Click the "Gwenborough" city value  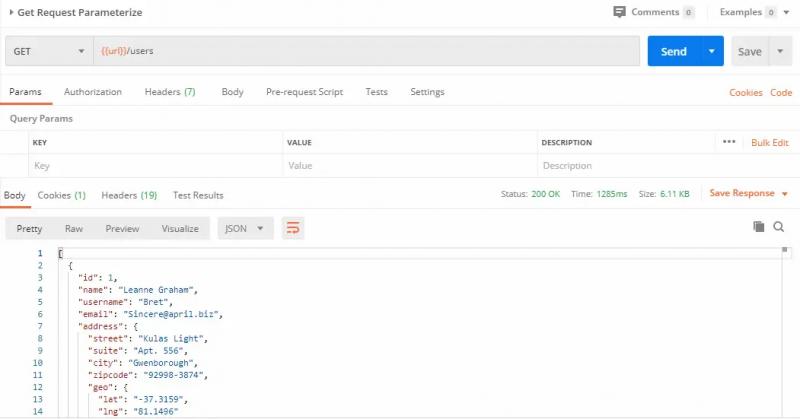161,363
